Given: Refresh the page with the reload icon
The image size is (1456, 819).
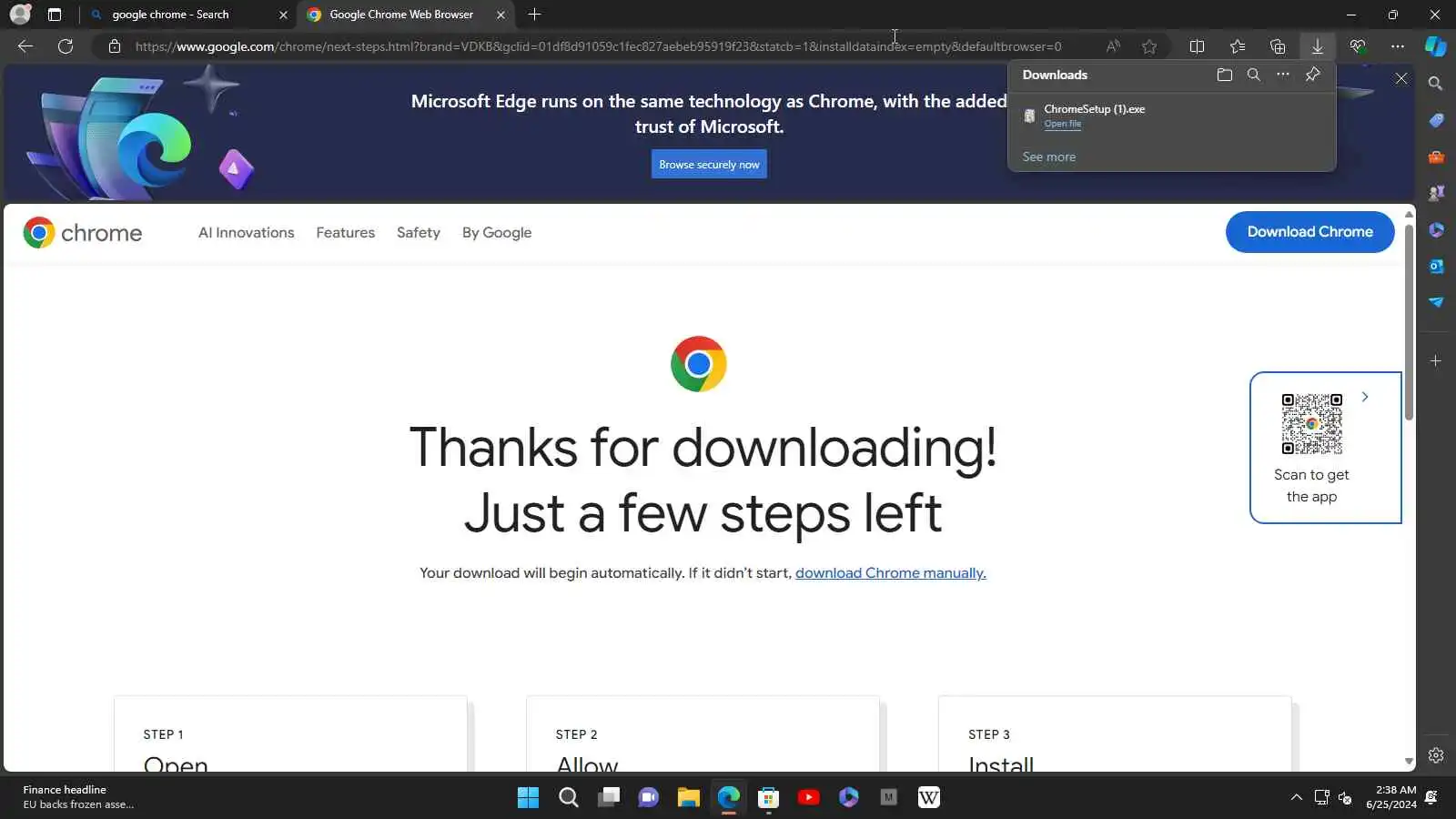Looking at the screenshot, I should click(66, 46).
